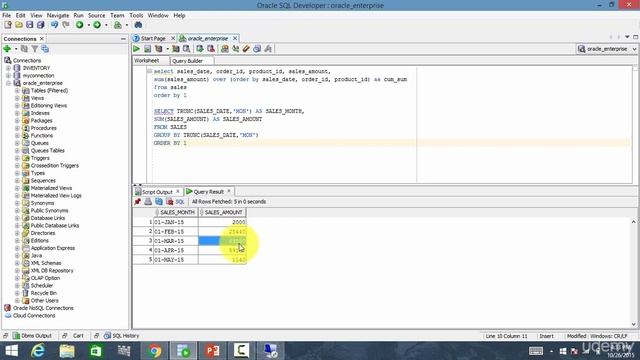
Task: Click the Save icon in main toolbar
Action: tap(29, 25)
